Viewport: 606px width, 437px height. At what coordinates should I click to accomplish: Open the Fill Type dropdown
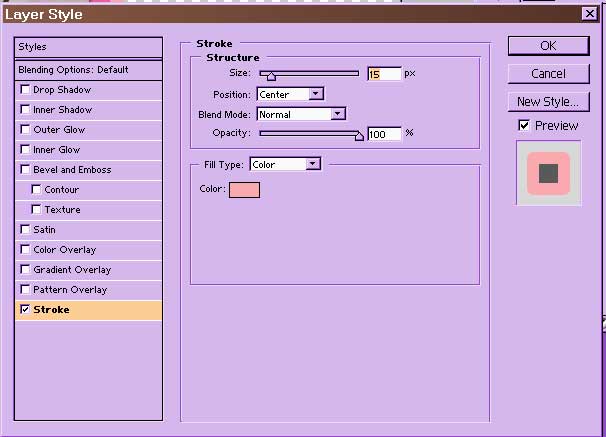pos(285,164)
